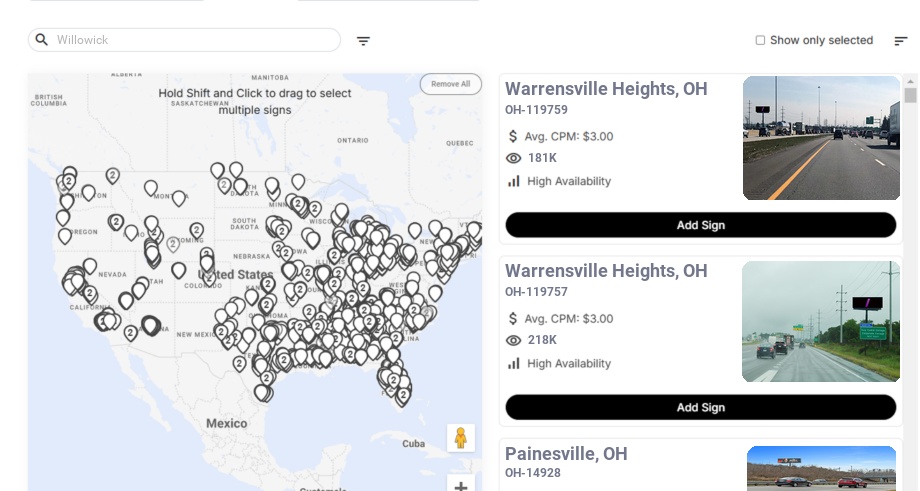Add sign OH-119757 to selection
920x491 pixels.
700,407
